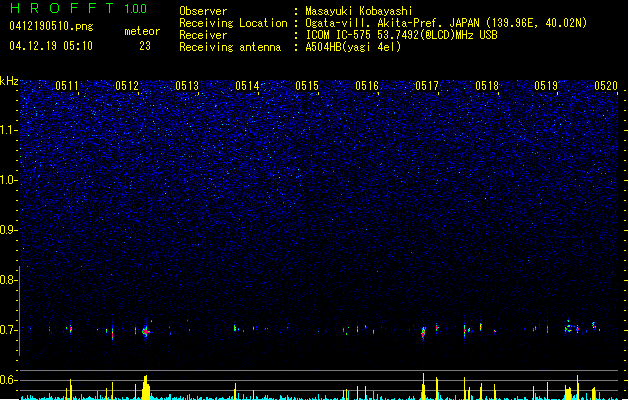Click the date stamp 04.12.19 05:10
The height and width of the screenshot is (400, 629).
51,46
